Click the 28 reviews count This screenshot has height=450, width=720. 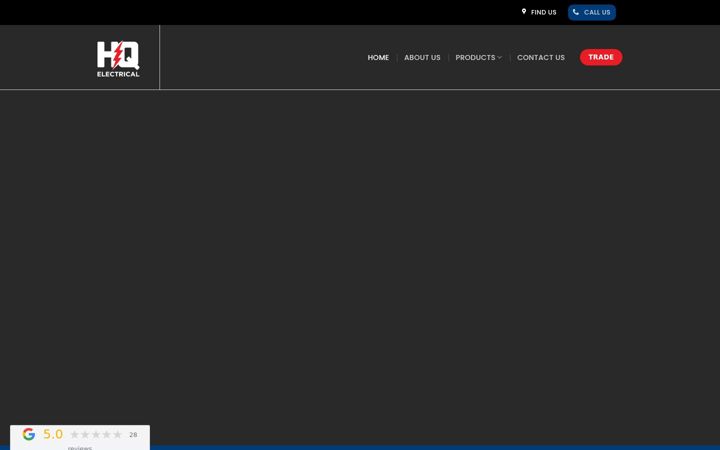coord(133,435)
